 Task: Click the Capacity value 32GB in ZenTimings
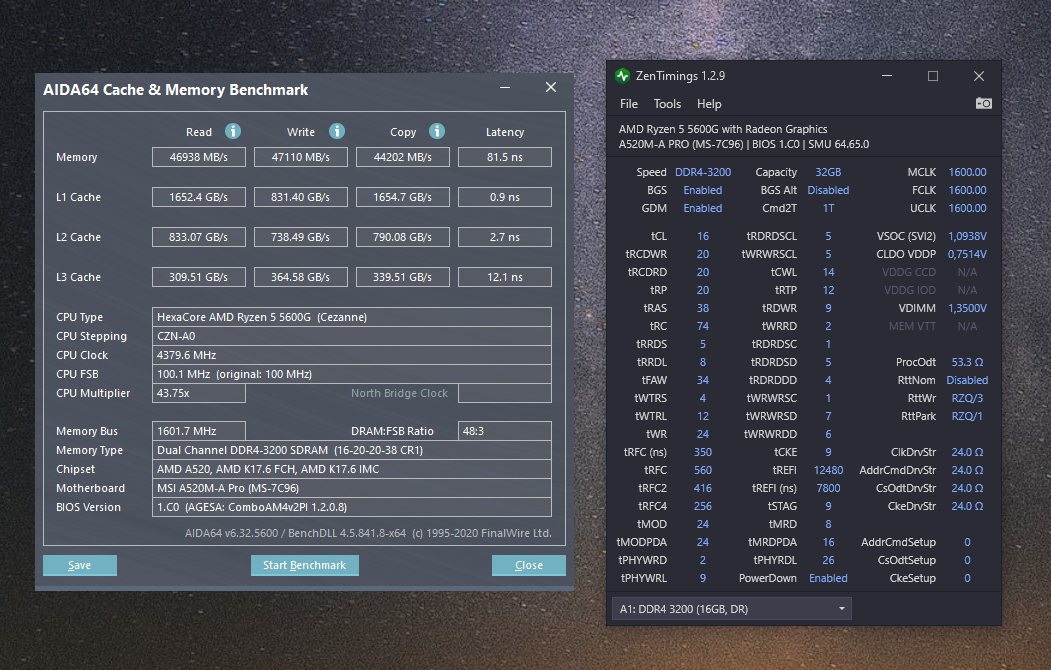pyautogui.click(x=828, y=172)
